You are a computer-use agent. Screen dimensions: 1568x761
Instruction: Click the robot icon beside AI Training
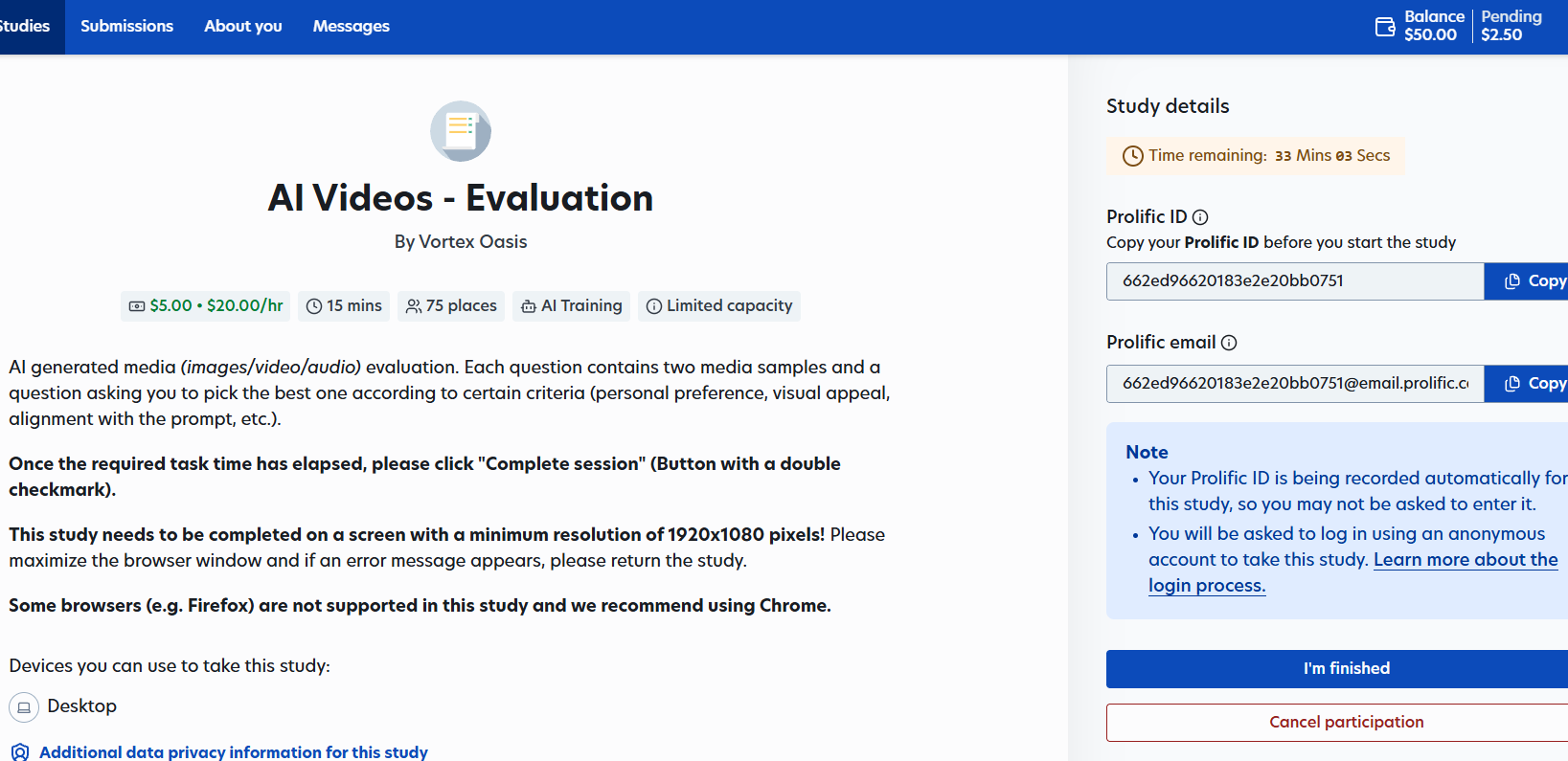[529, 306]
